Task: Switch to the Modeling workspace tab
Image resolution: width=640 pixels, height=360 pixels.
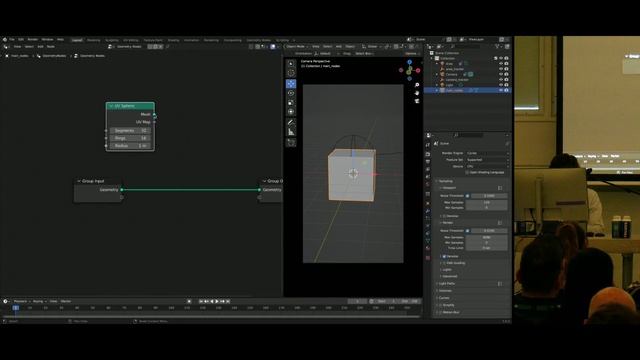Action: (93, 40)
